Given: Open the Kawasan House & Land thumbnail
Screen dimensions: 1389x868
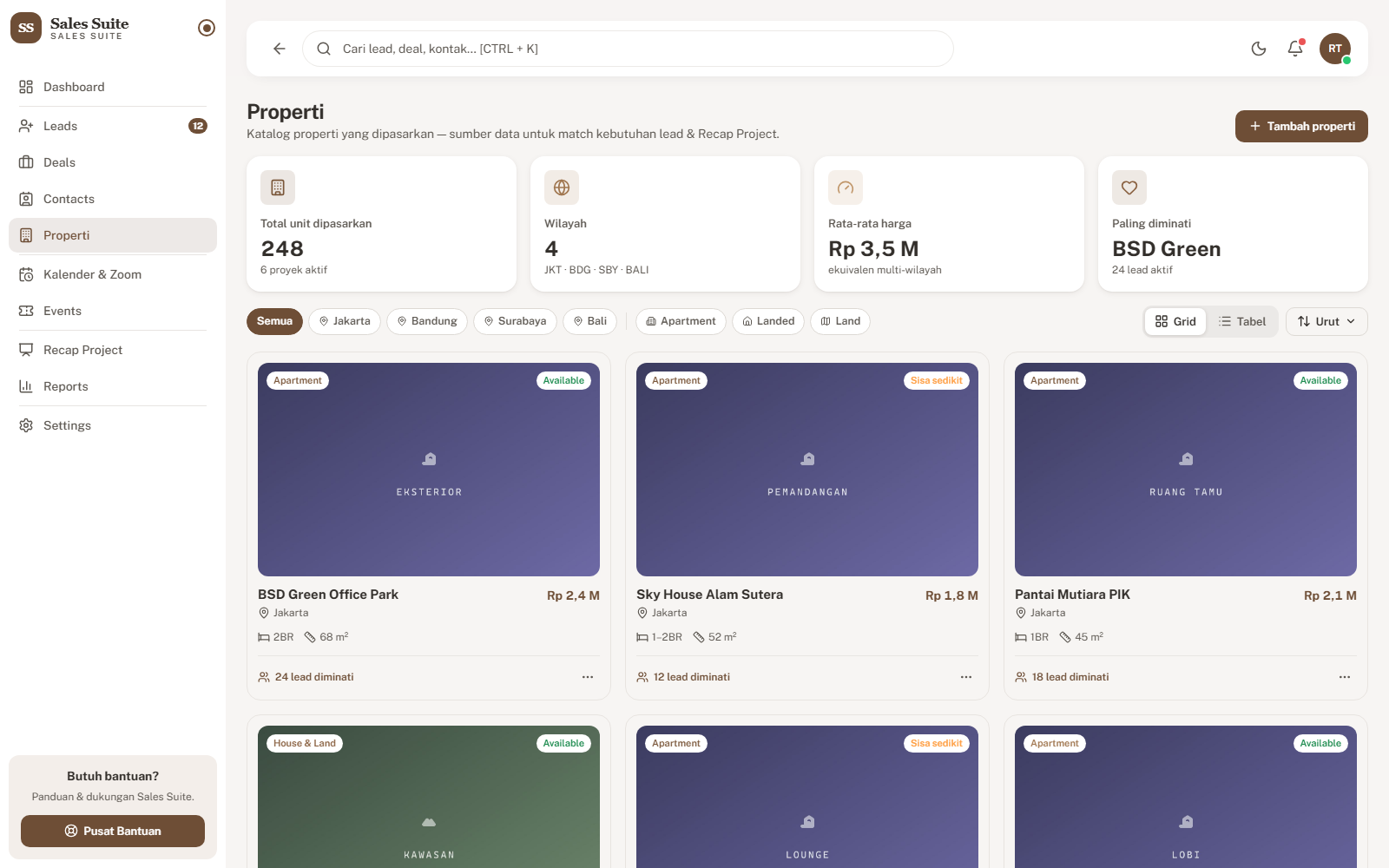Looking at the screenshot, I should click(429, 797).
